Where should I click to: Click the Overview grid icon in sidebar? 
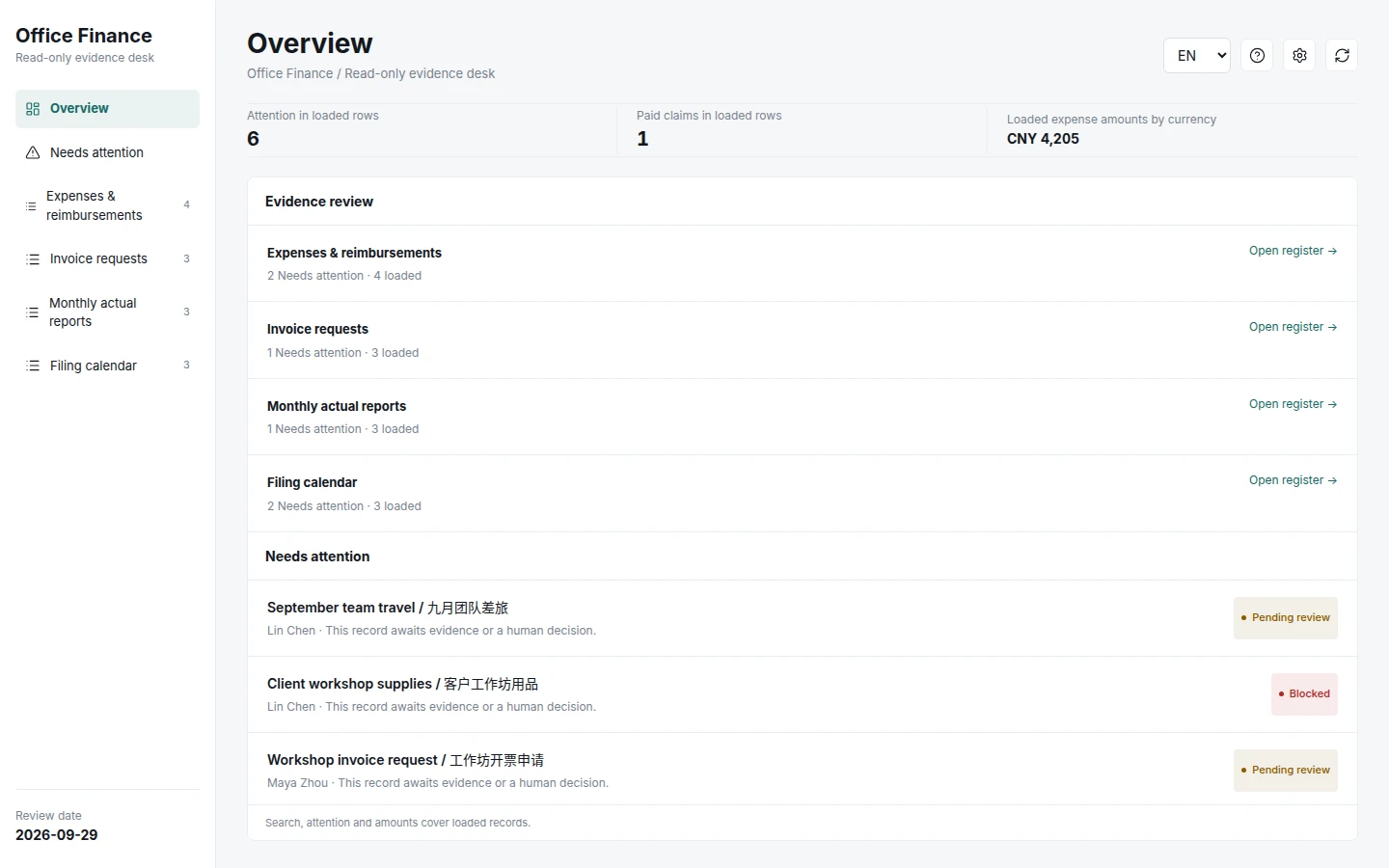tap(33, 109)
